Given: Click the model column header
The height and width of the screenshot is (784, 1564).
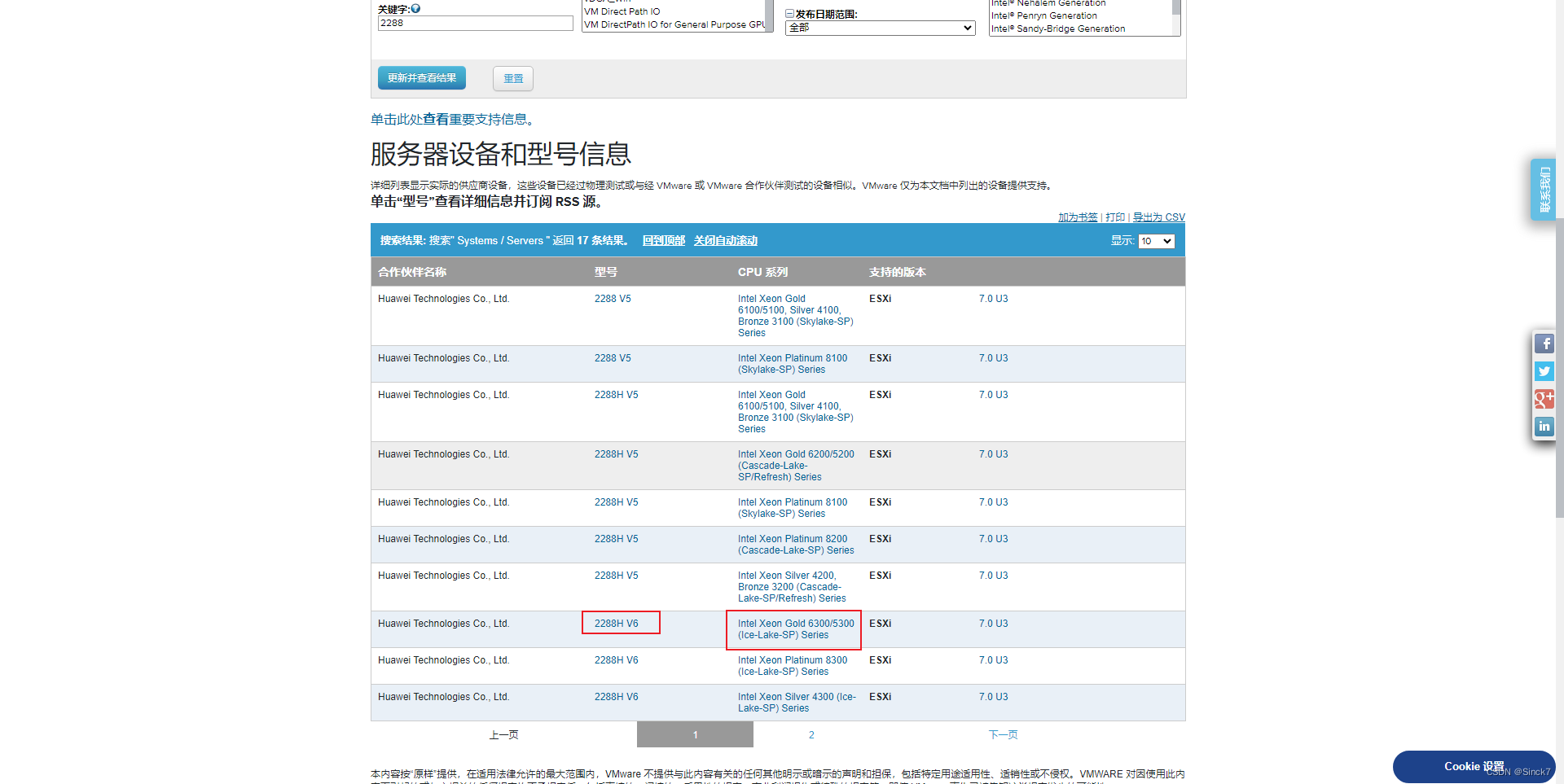Looking at the screenshot, I should click(x=605, y=272).
